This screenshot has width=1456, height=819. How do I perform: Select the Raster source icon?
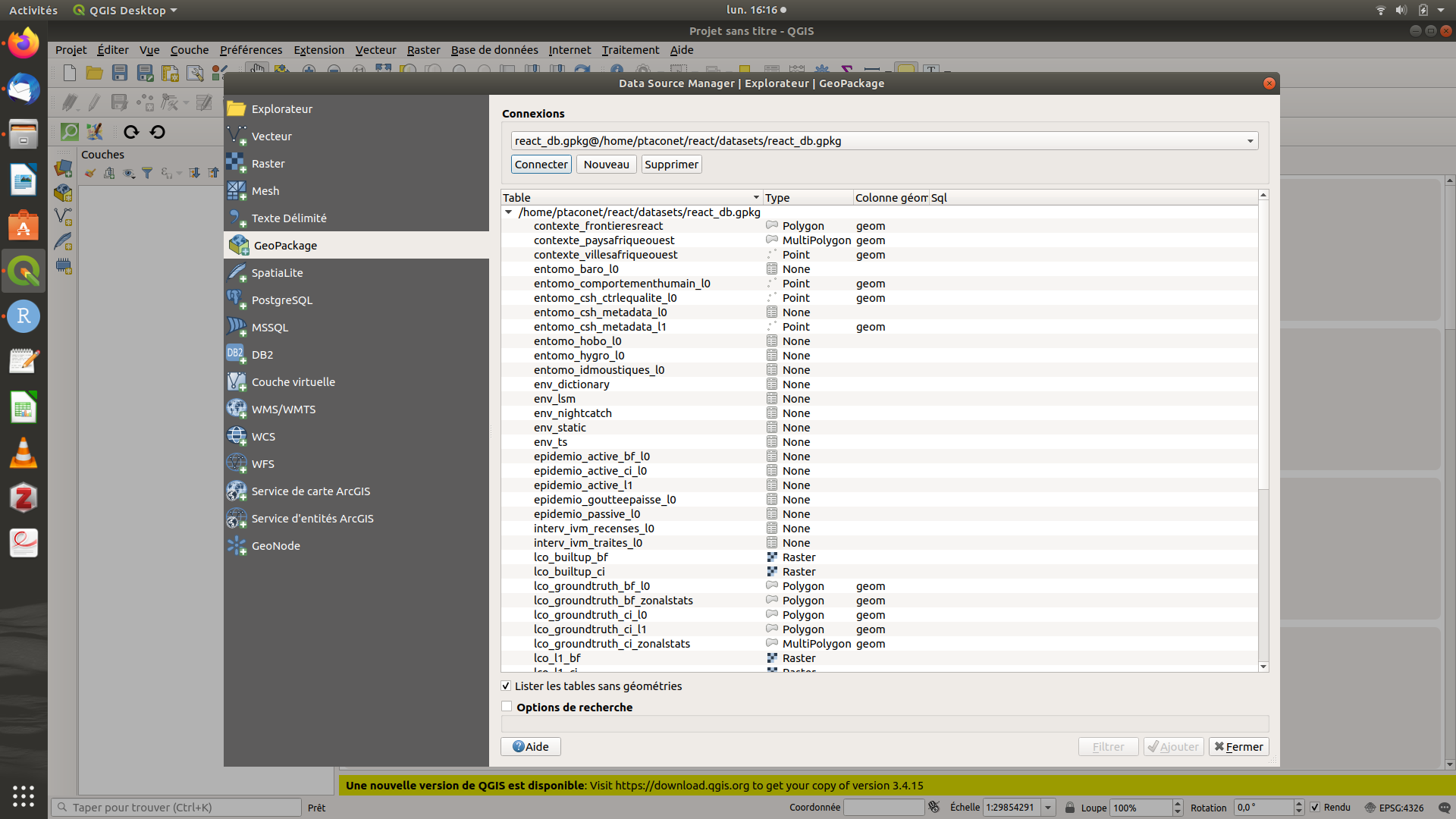click(237, 163)
